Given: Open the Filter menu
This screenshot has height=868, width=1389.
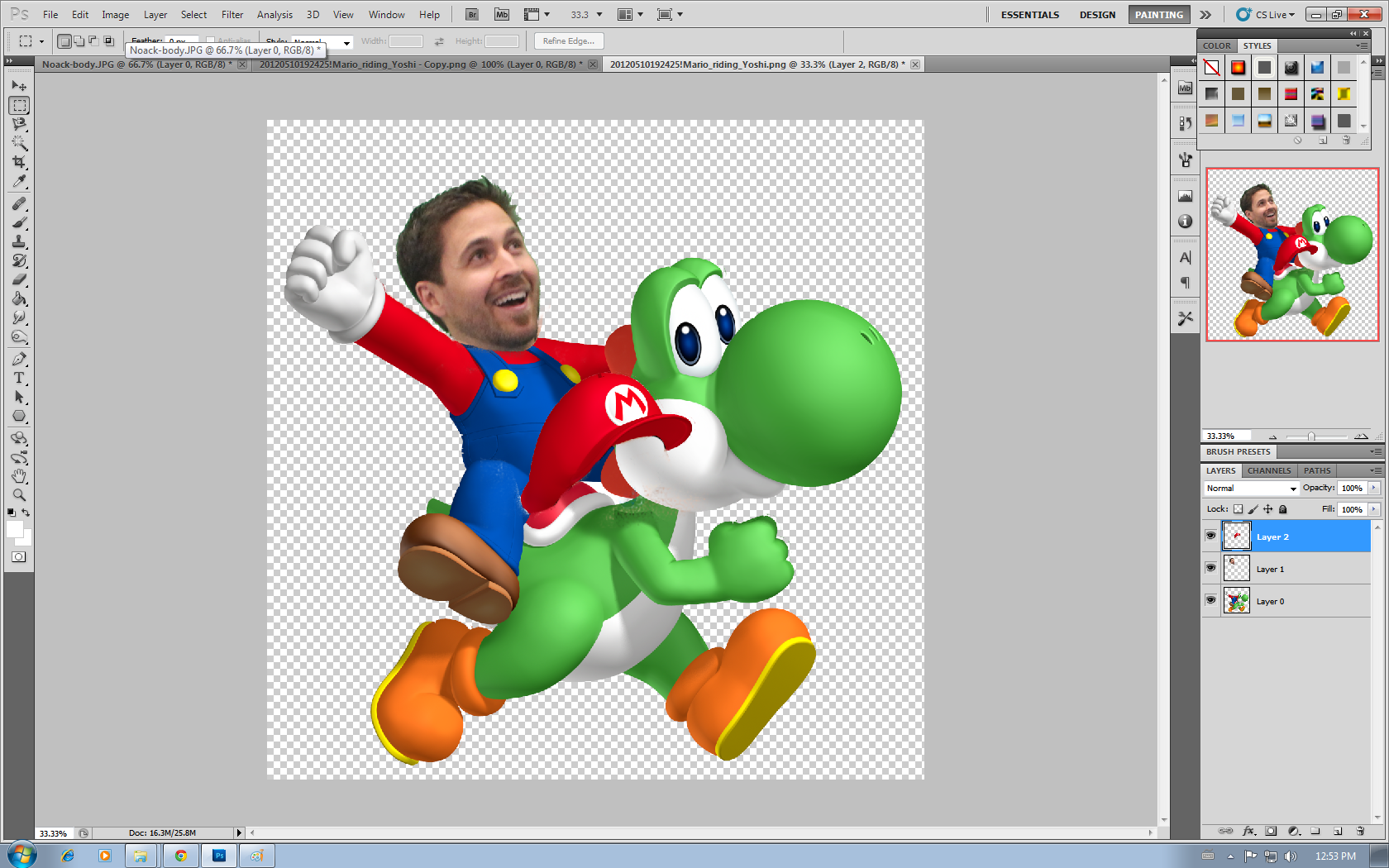Looking at the screenshot, I should tap(232, 14).
